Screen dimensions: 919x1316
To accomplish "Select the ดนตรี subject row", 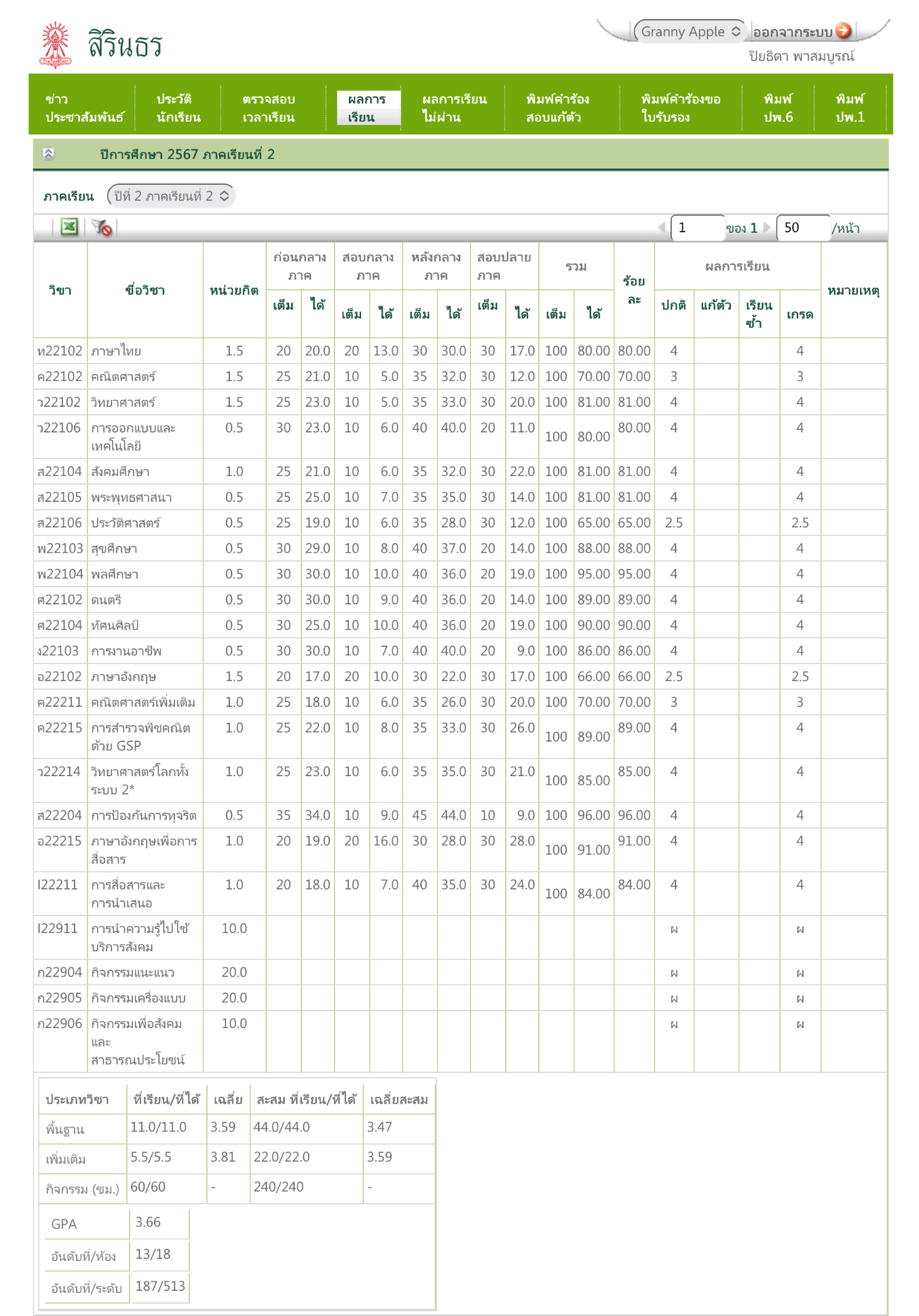I will 460,600.
